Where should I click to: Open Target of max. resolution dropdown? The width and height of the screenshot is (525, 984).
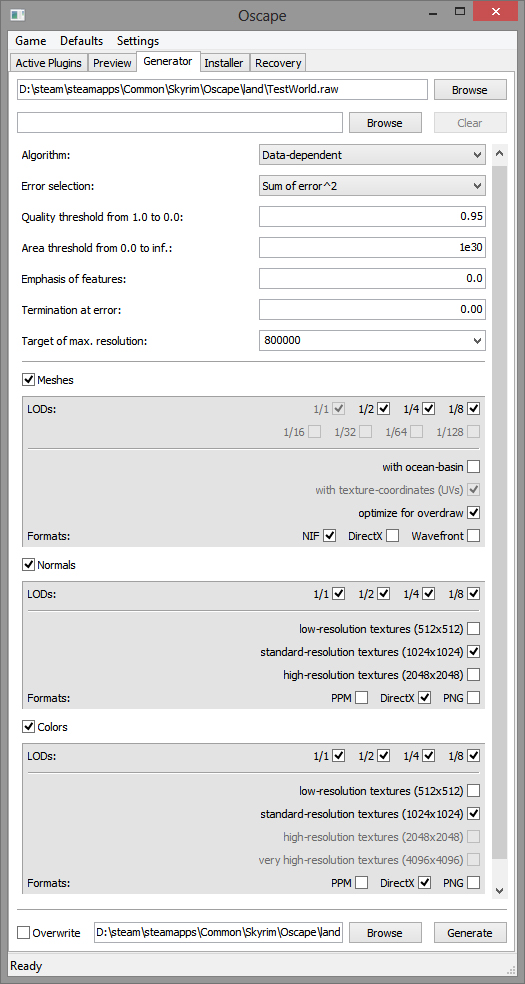pos(372,341)
